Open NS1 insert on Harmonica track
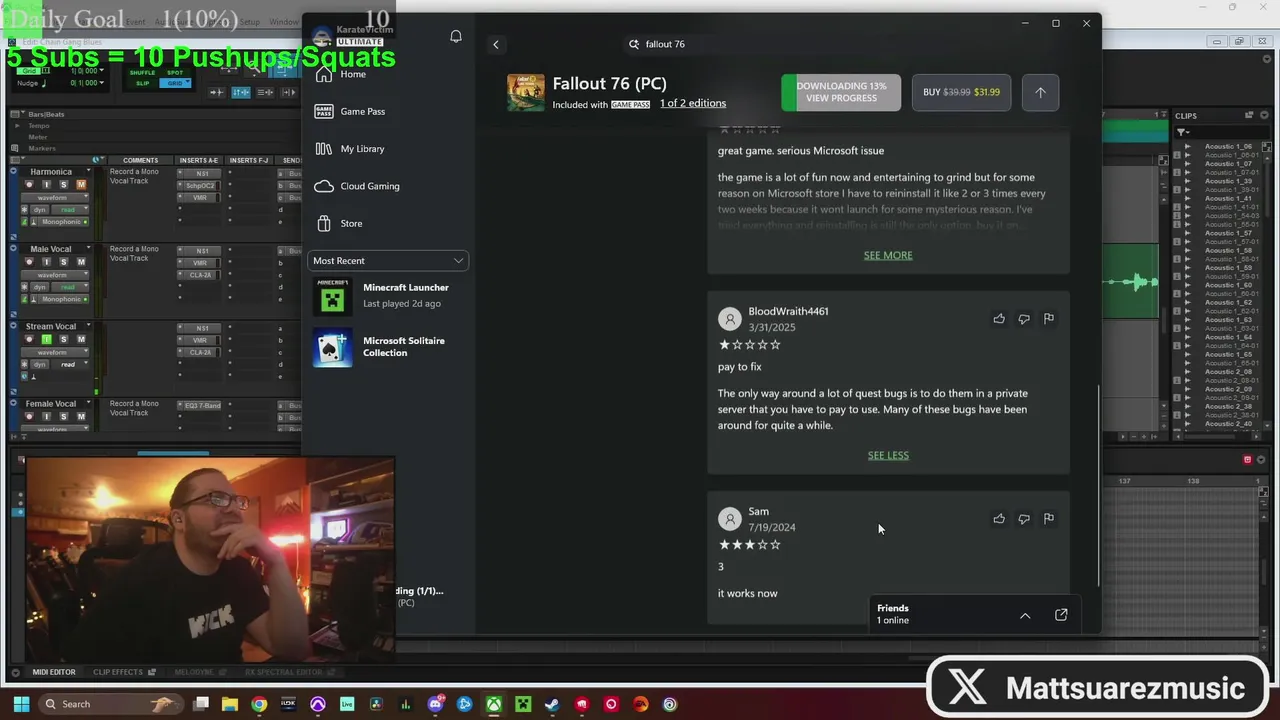Image resolution: width=1280 pixels, height=720 pixels. (202, 174)
